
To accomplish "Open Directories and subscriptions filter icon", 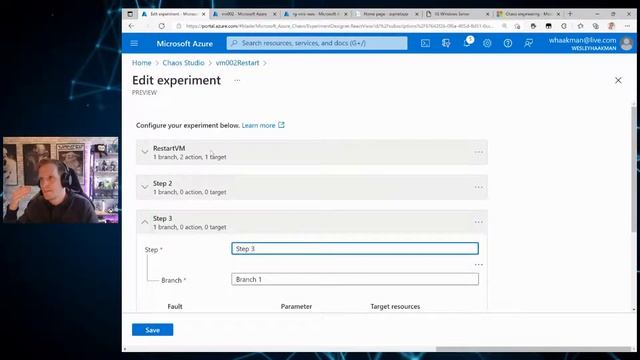I will (446, 43).
